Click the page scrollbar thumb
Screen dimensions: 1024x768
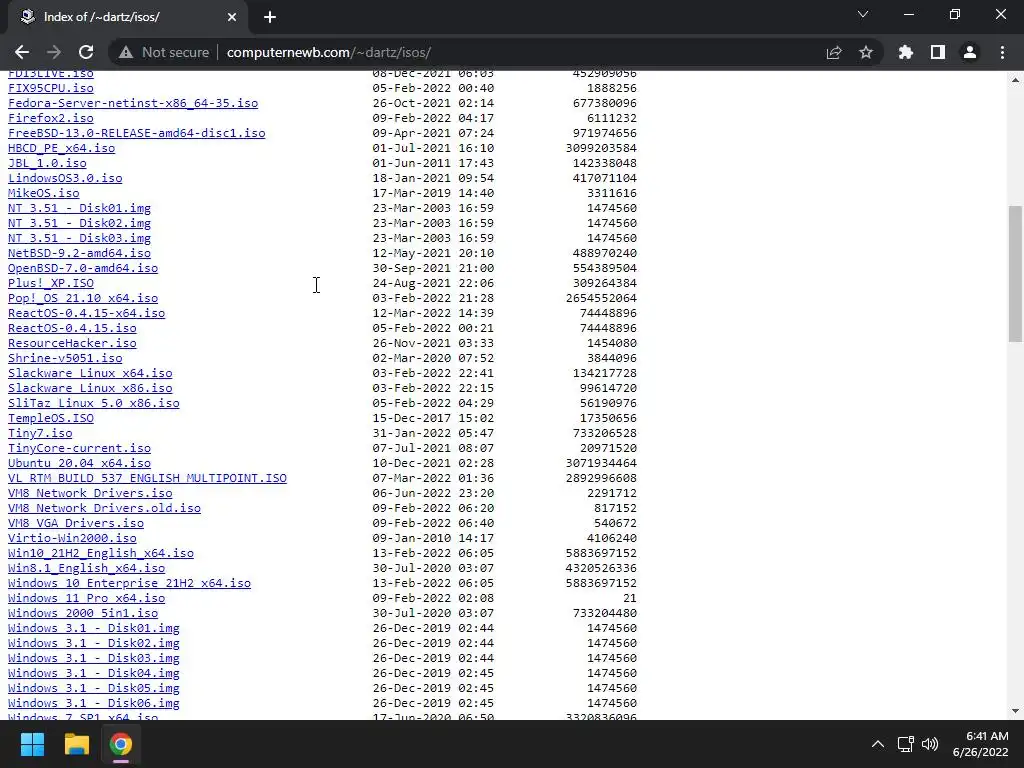(x=1015, y=273)
